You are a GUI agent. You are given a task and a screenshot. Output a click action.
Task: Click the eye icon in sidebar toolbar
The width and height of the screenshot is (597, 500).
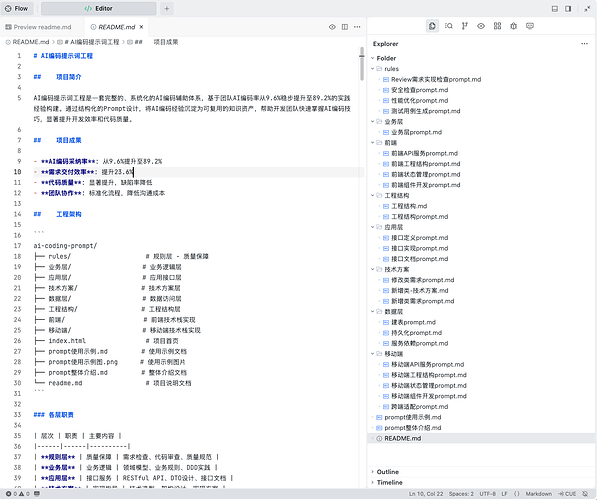click(481, 26)
